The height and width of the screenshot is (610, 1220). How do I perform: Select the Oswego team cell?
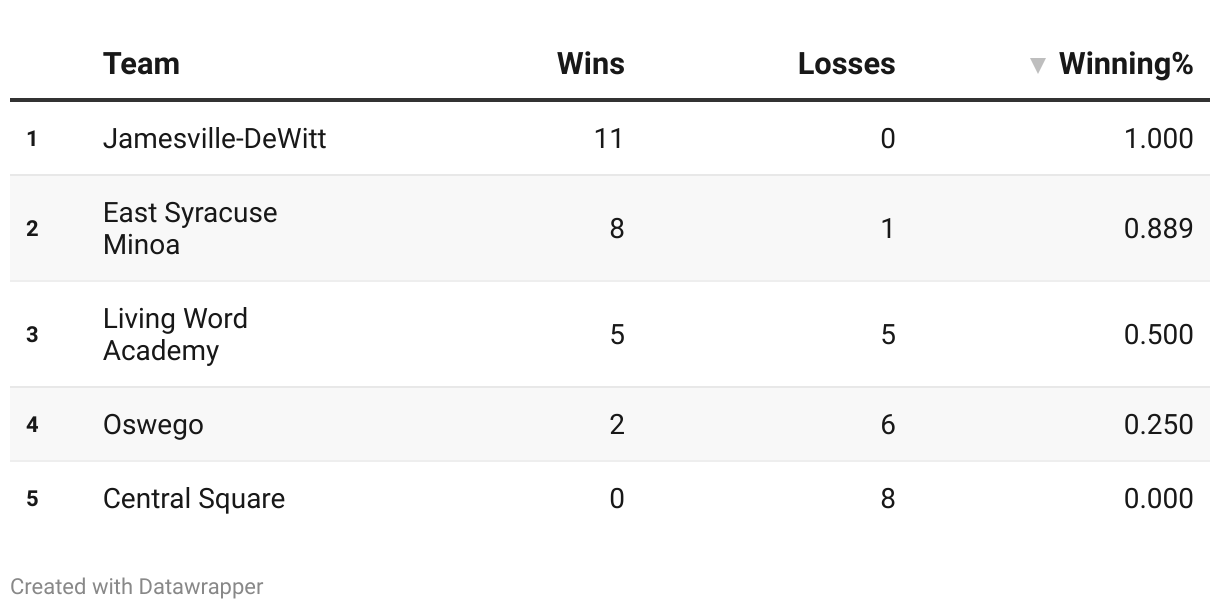(x=153, y=425)
